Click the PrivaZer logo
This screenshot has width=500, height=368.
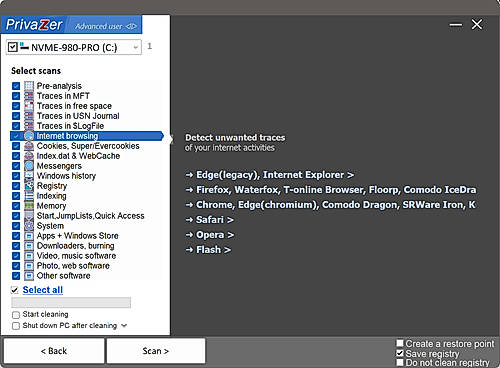(x=34, y=25)
